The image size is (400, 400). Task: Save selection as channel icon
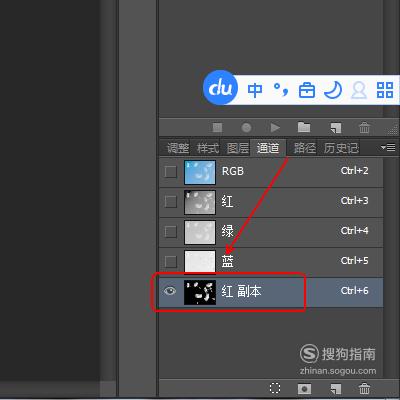[304, 389]
